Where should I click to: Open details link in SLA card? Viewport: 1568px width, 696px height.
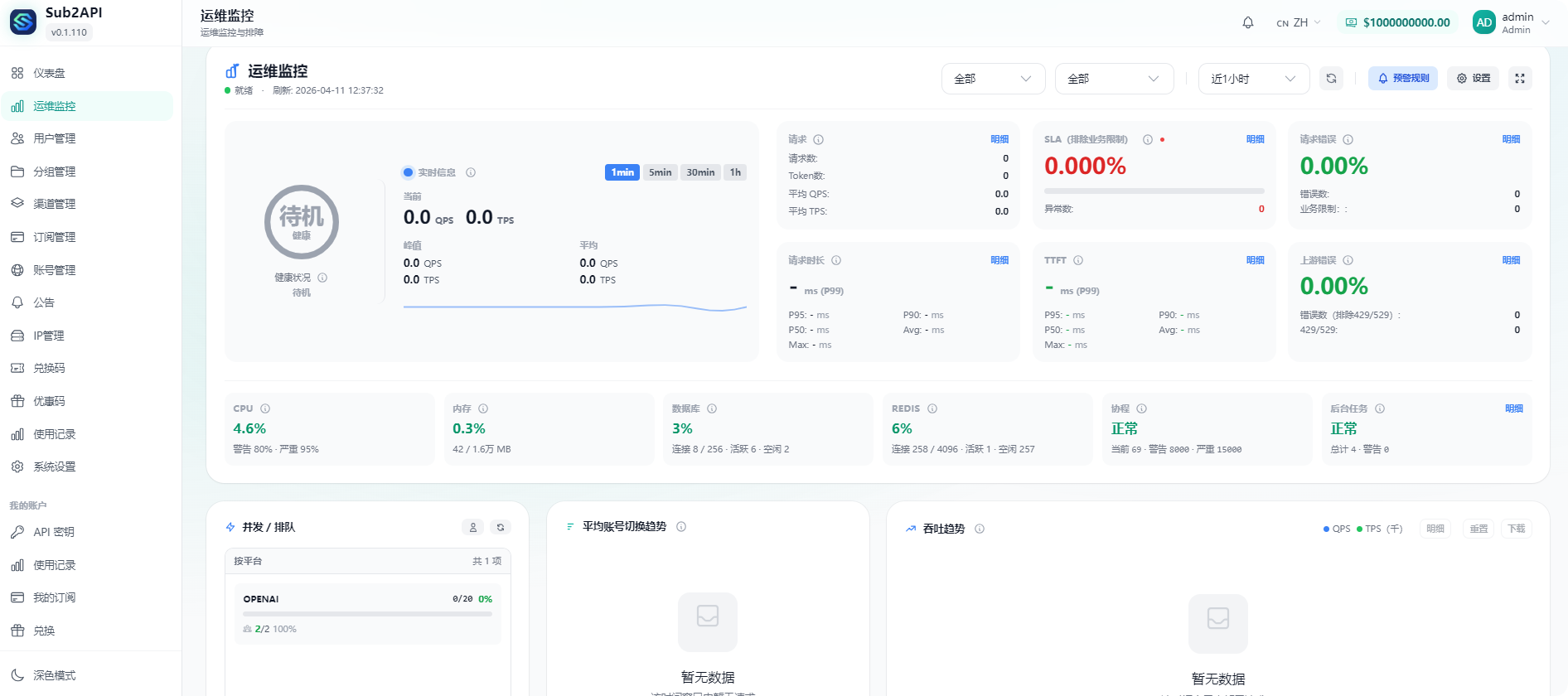[1255, 139]
